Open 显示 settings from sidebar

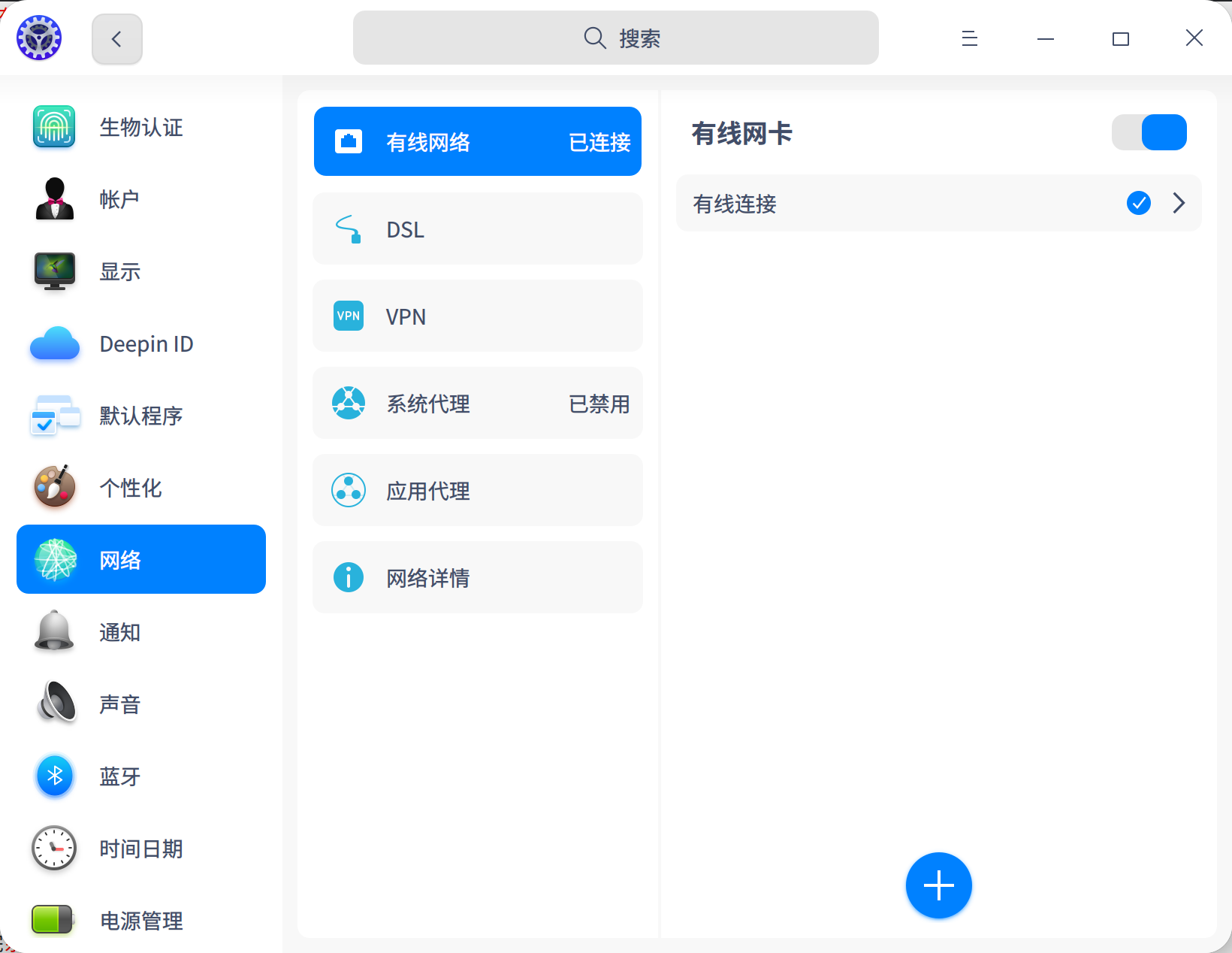[53, 271]
